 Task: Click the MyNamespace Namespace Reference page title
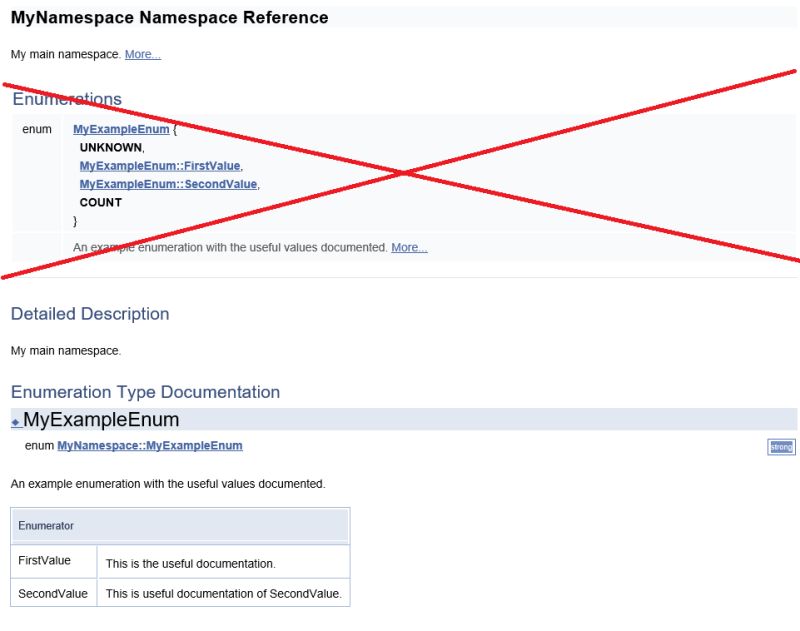pos(168,17)
